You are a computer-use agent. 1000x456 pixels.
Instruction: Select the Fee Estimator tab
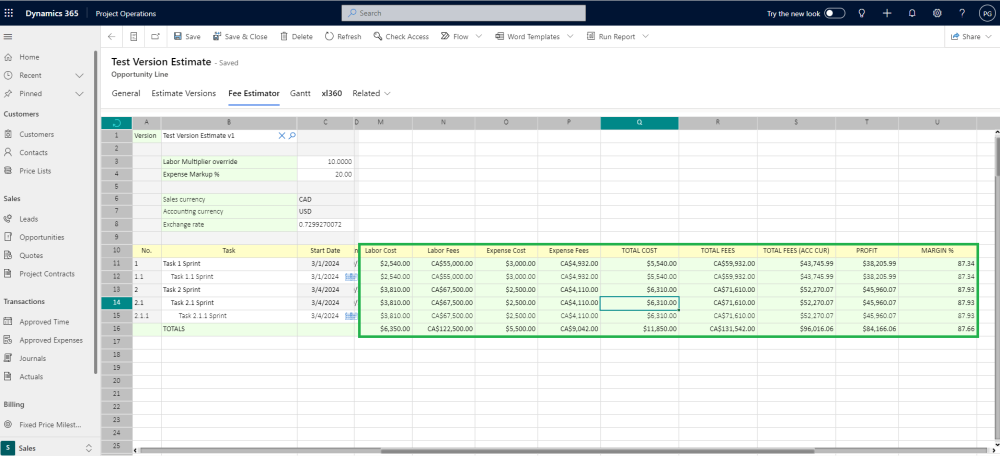pyautogui.click(x=254, y=93)
